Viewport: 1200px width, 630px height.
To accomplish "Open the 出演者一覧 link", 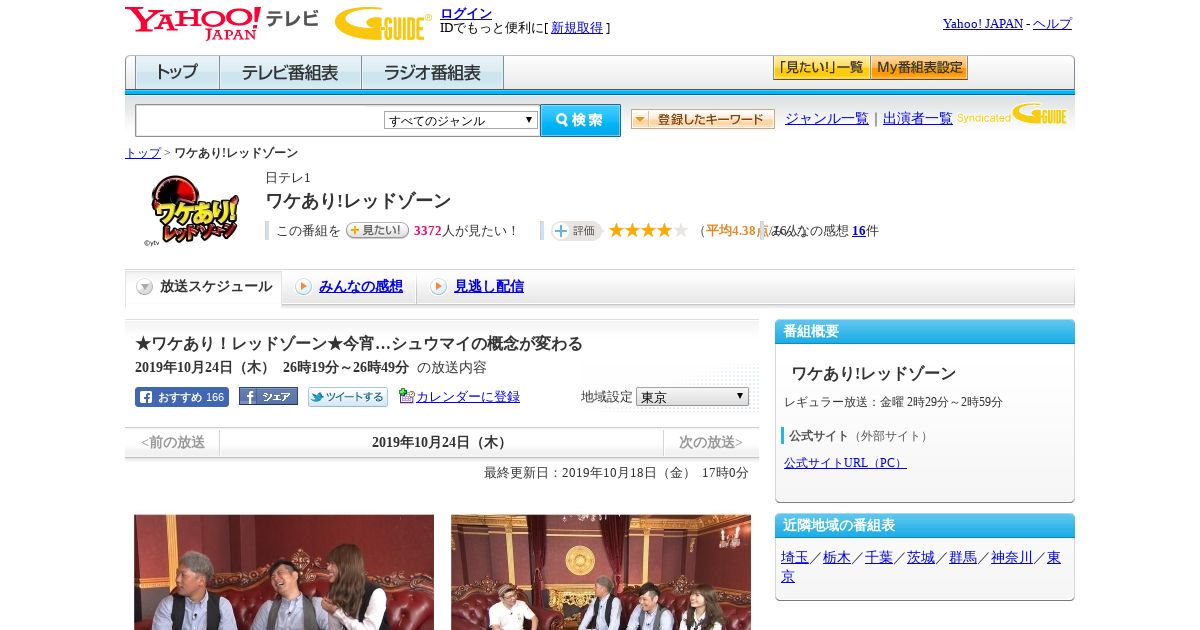I will pyautogui.click(x=918, y=119).
